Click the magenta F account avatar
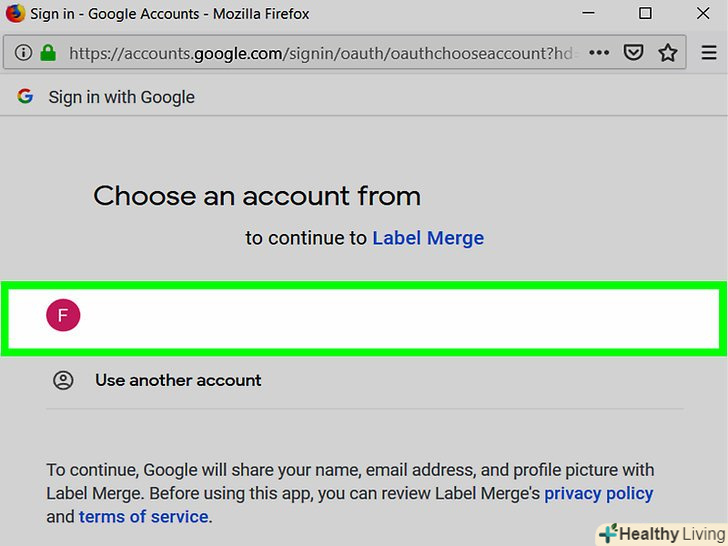This screenshot has width=728, height=546. 63,316
